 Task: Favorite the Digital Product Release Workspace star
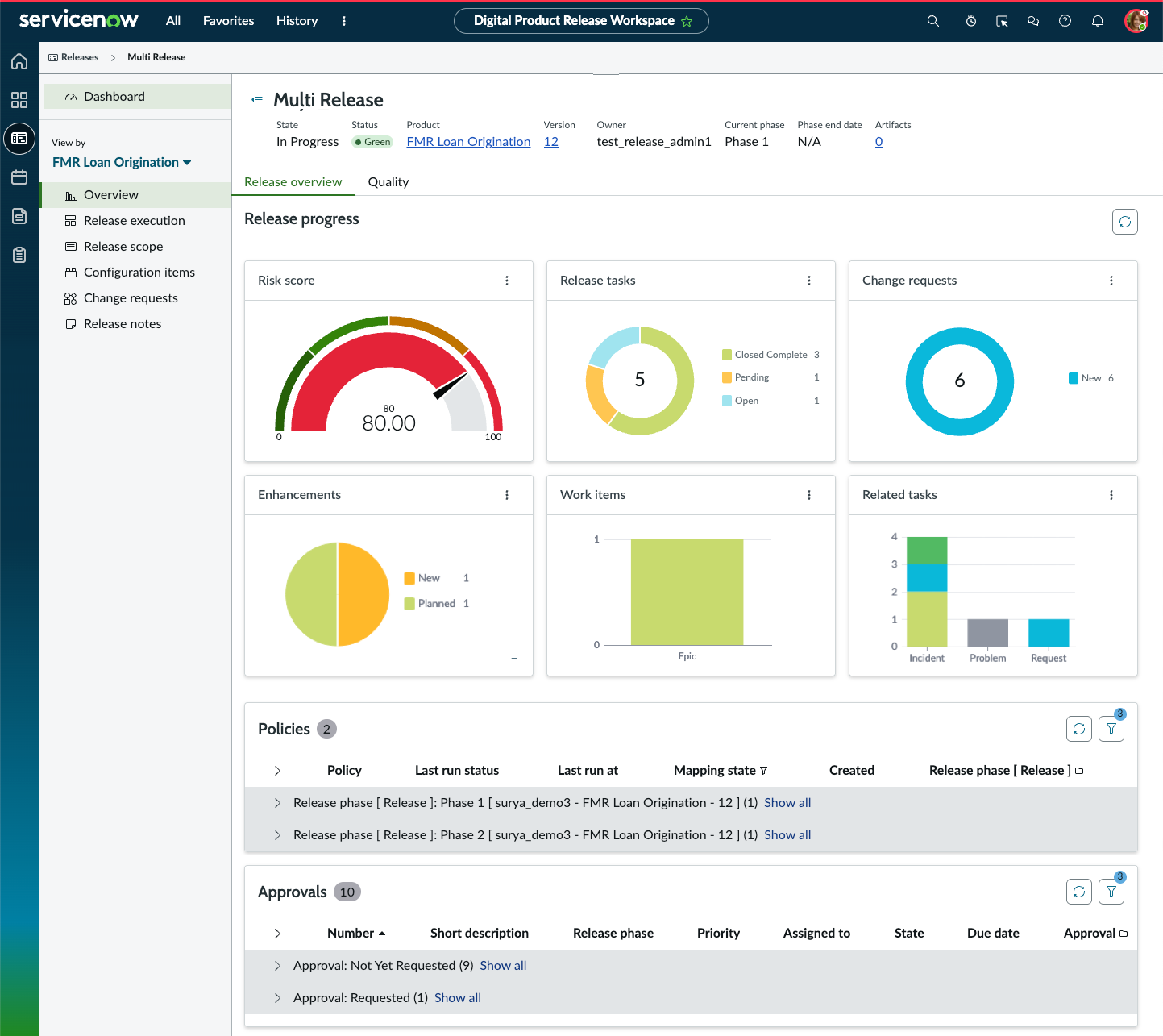tap(687, 21)
